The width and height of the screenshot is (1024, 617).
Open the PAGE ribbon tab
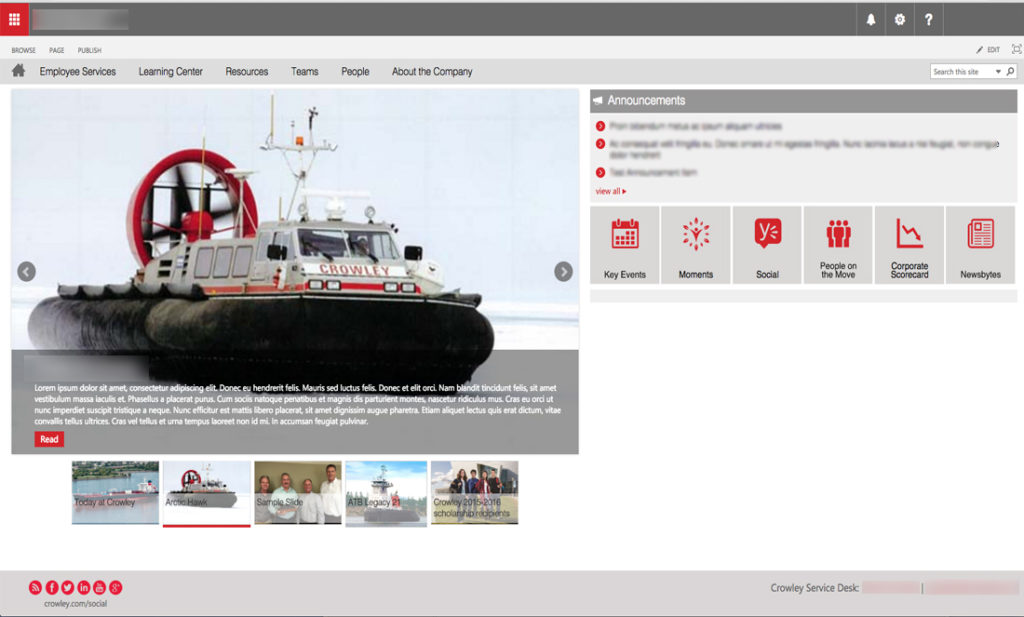[x=57, y=50]
